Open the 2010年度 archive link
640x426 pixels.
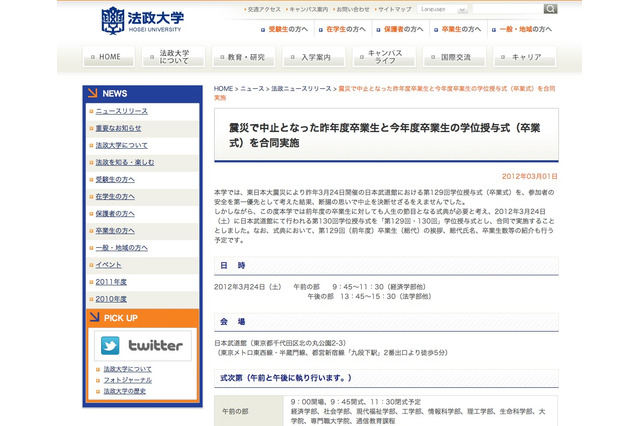(111, 300)
